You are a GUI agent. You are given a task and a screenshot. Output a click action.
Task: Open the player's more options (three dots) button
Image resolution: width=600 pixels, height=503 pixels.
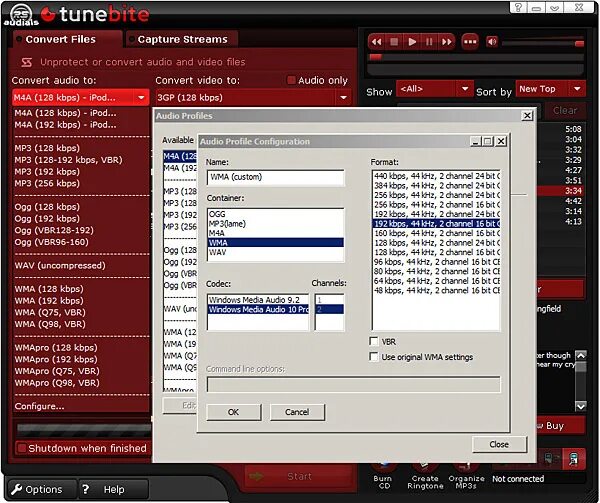[470, 42]
